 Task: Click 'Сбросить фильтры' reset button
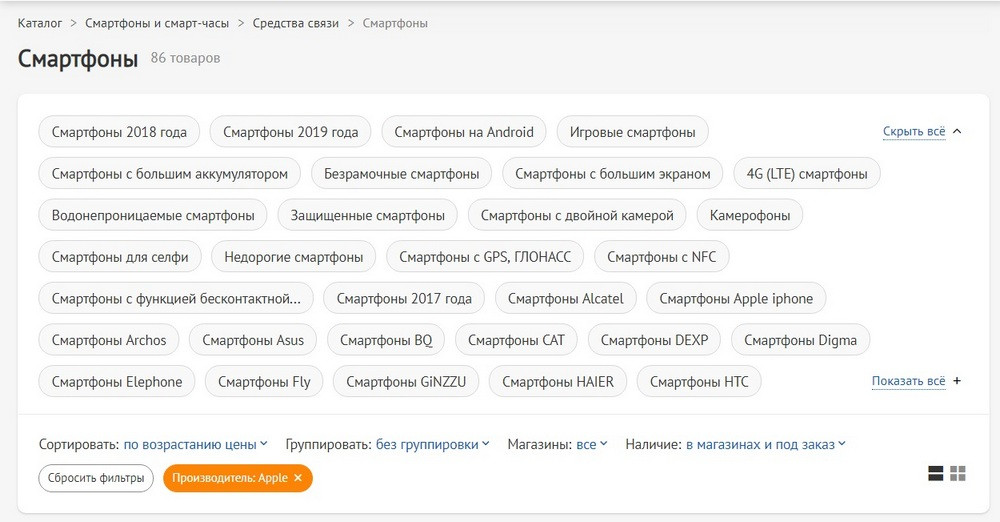96,478
